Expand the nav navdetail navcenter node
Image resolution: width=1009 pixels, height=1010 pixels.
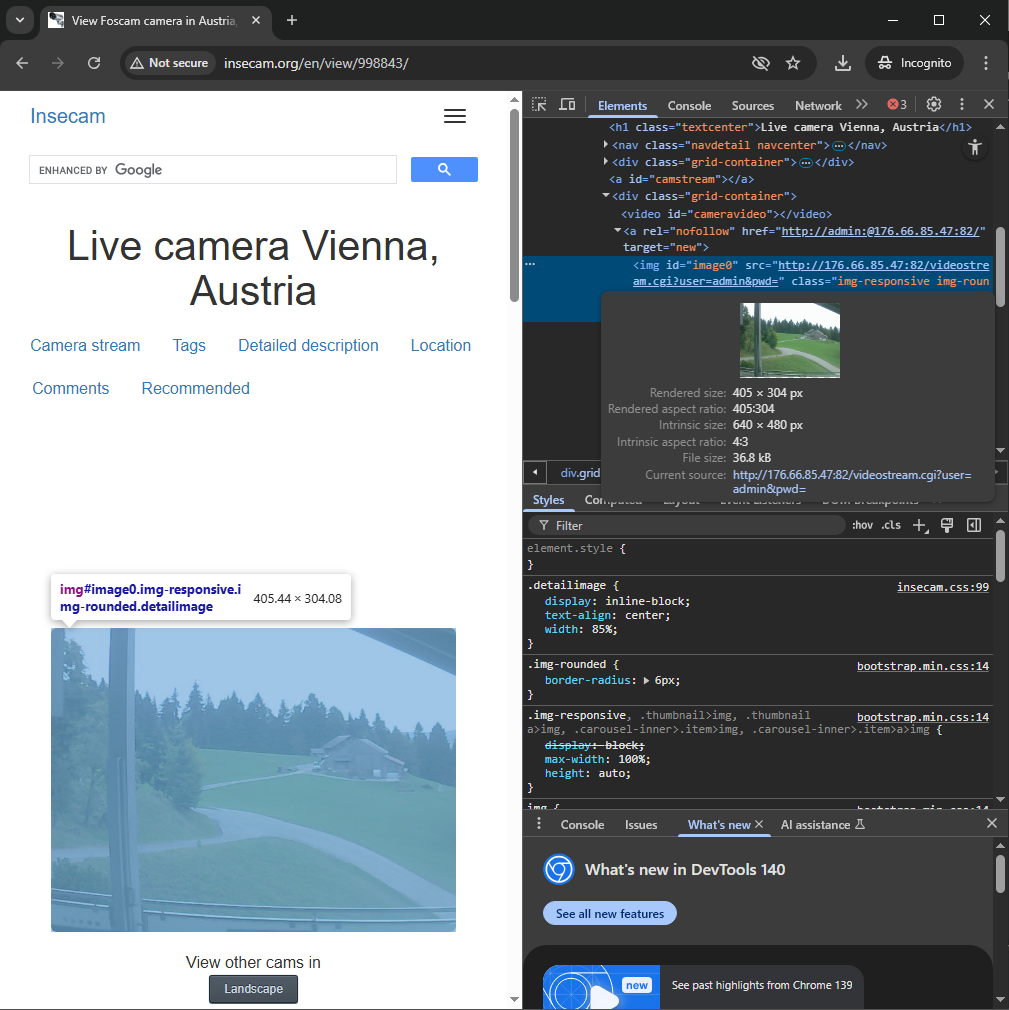(x=605, y=144)
